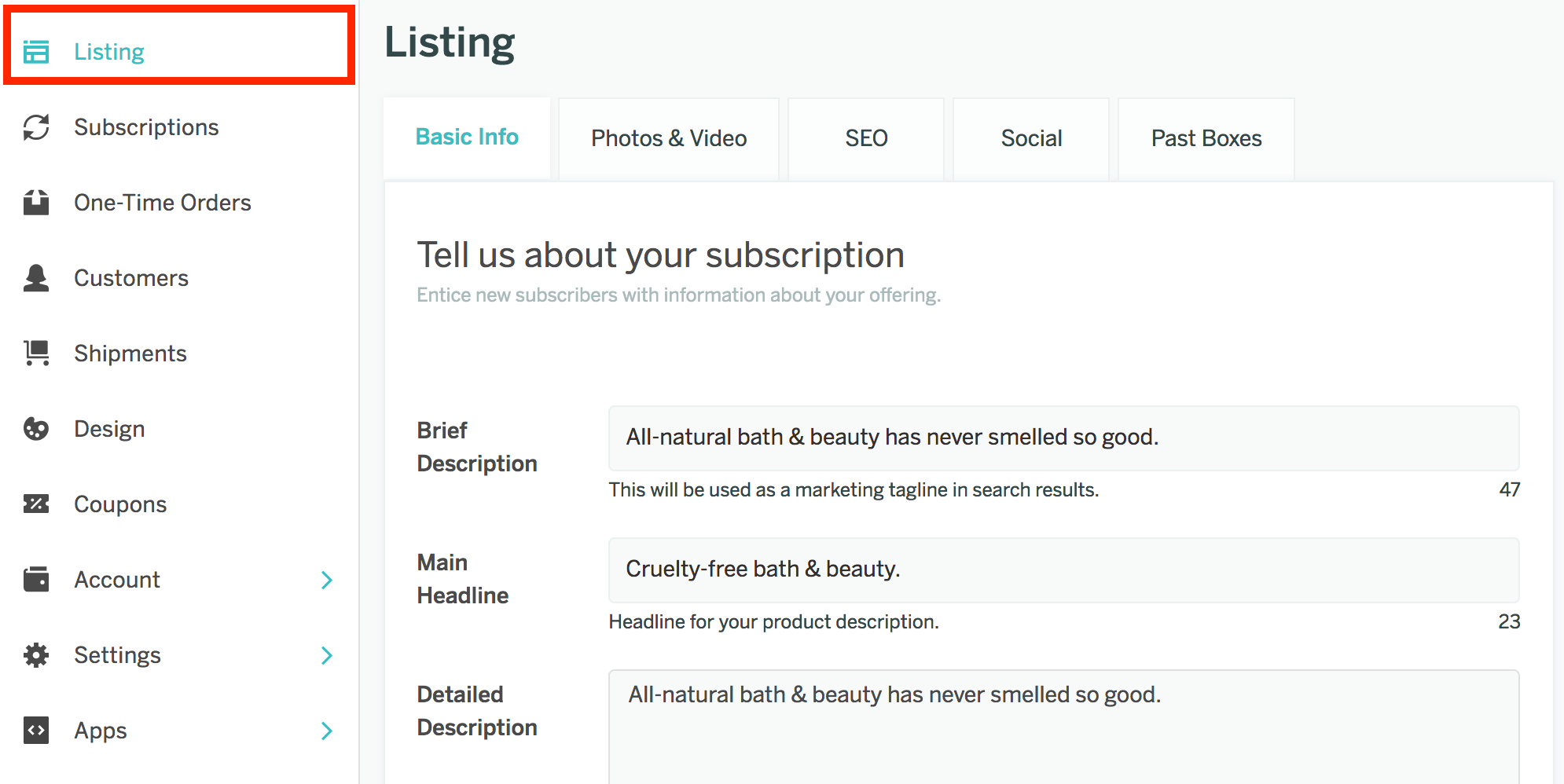Viewport: 1564px width, 784px height.
Task: Click the Settings gear icon
Action: click(35, 654)
